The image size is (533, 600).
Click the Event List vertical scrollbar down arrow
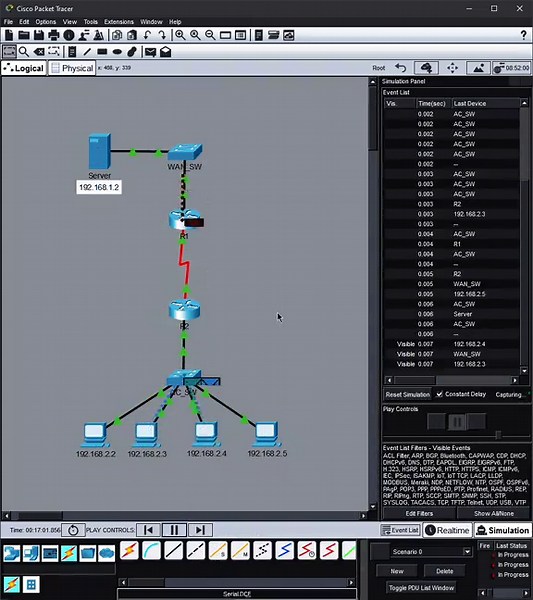pyautogui.click(x=524, y=371)
